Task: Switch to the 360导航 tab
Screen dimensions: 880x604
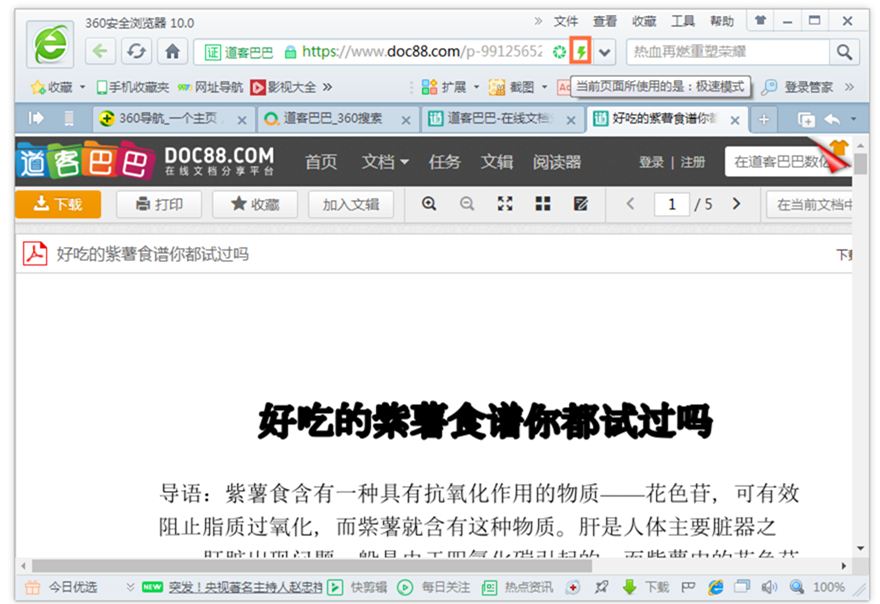Action: click(166, 118)
